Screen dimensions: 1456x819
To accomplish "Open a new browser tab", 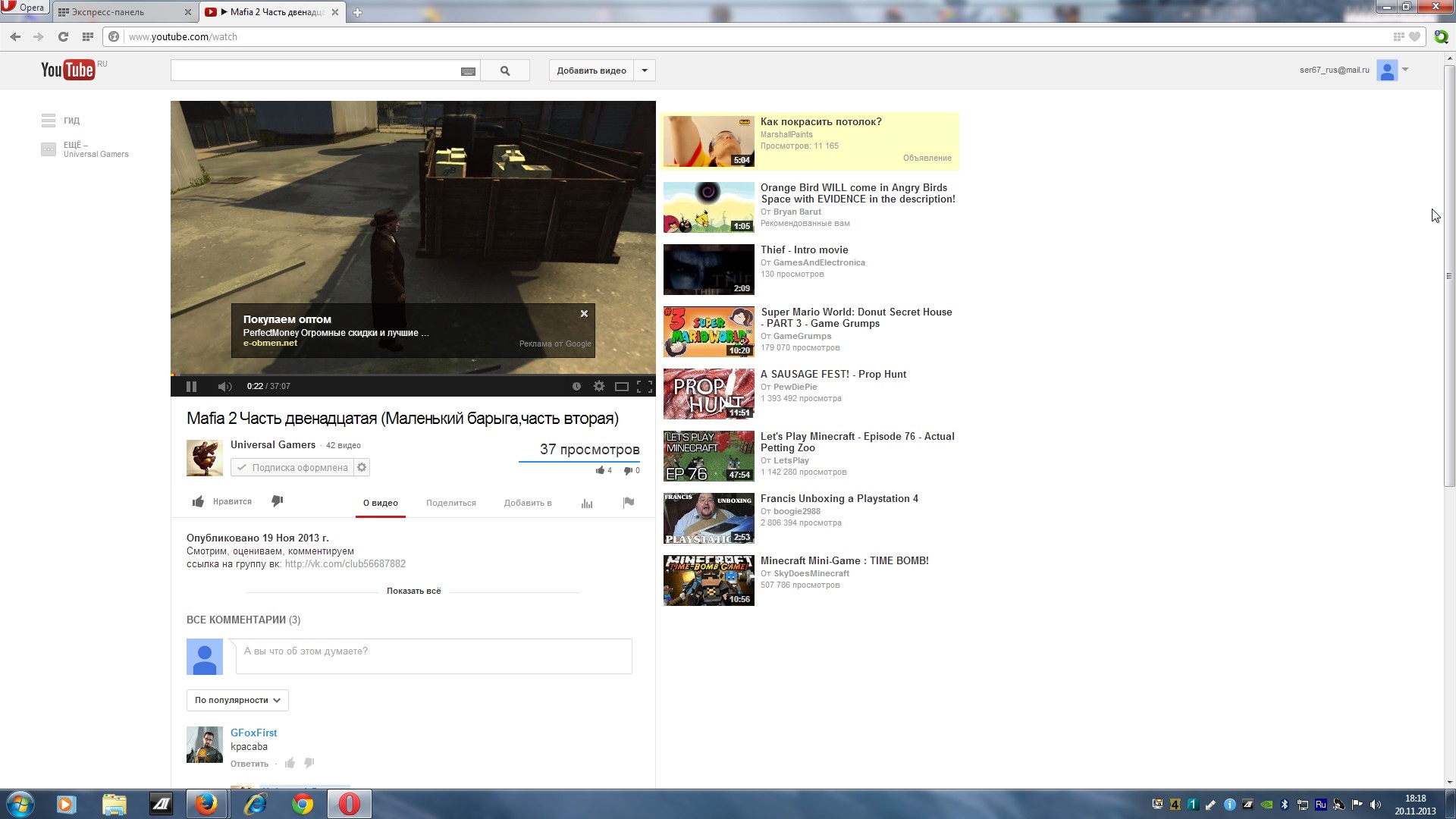I will (x=357, y=12).
